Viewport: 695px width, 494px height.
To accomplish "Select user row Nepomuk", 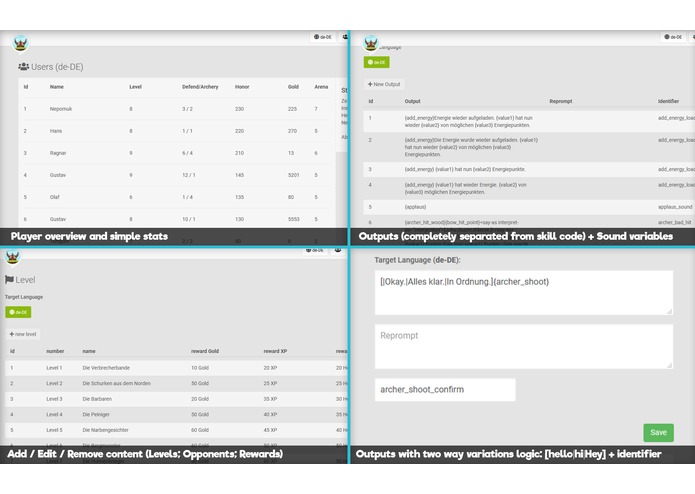I will coord(176,109).
